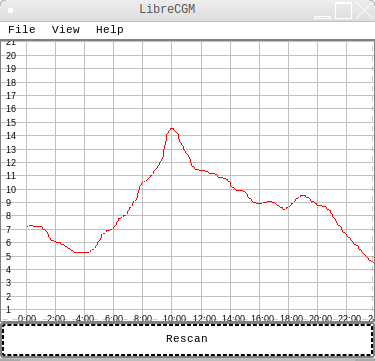The width and height of the screenshot is (375, 361).
Task: Click the glucose curve peak at 10:00
Action: coord(172,128)
